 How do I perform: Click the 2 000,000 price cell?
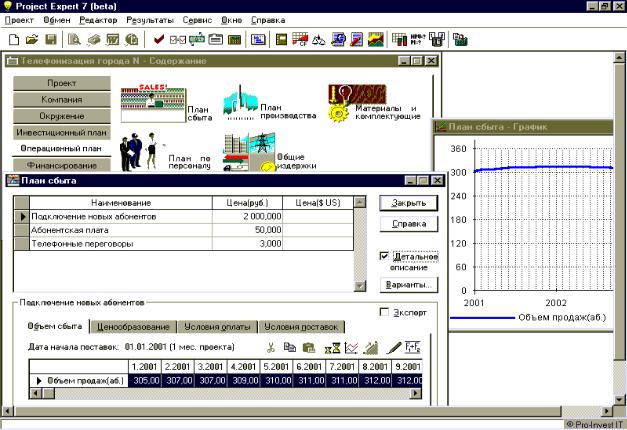pos(247,216)
